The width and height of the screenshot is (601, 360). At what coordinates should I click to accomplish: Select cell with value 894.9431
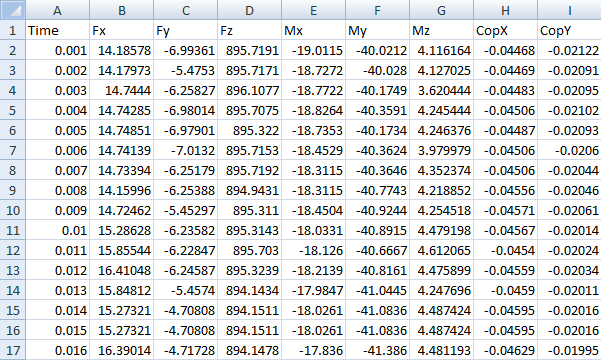pyautogui.click(x=250, y=190)
